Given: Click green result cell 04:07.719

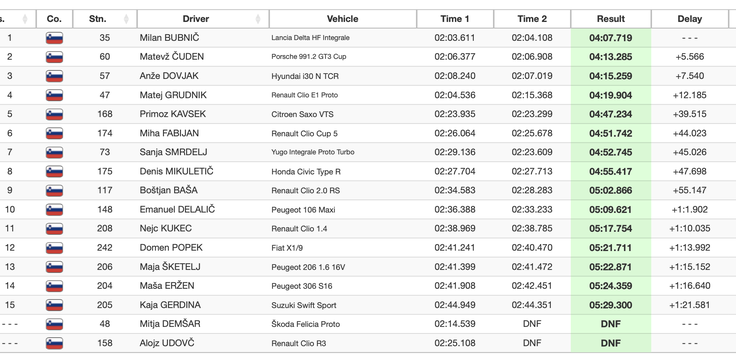Looking at the screenshot, I should point(611,38).
